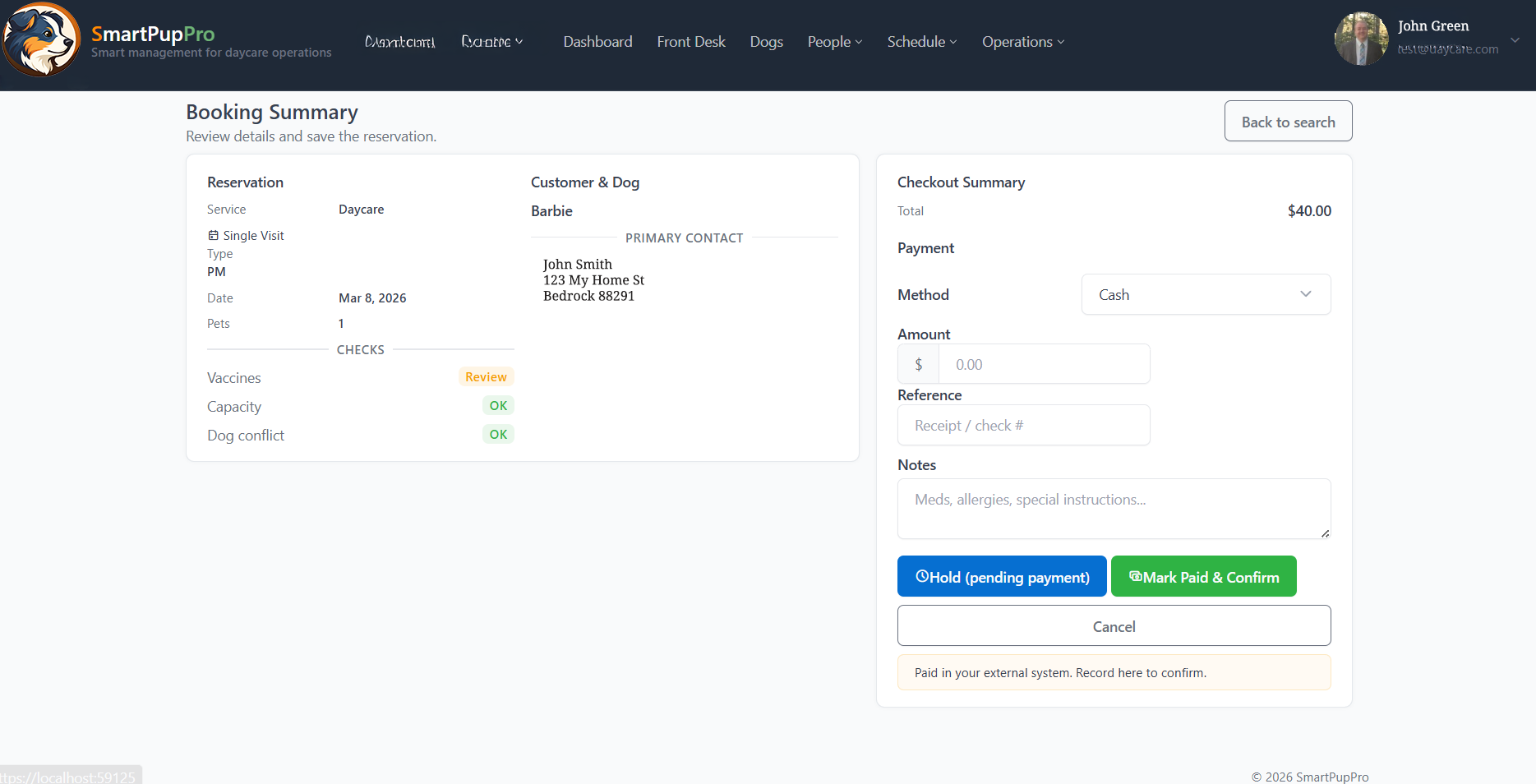Click the dollar sign icon in Amount

pyautogui.click(x=918, y=364)
